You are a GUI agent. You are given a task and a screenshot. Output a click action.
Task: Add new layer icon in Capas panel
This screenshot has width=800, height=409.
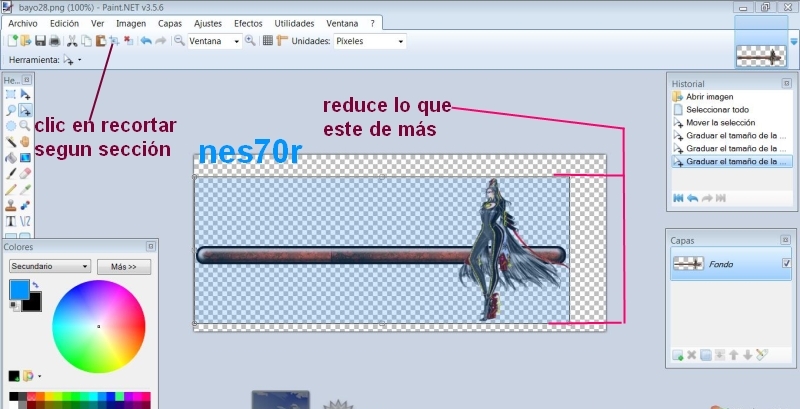(x=678, y=355)
